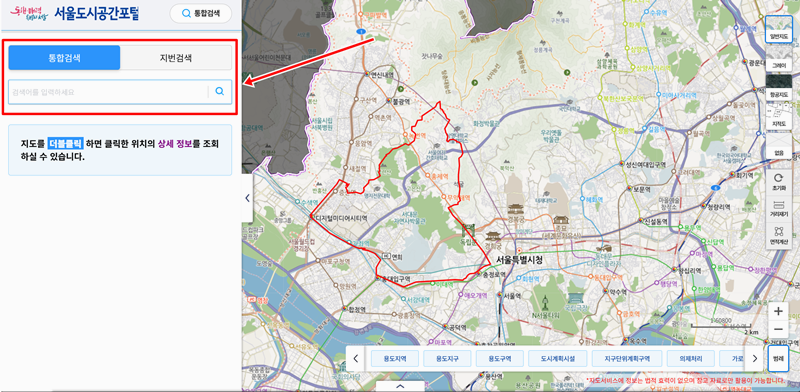Toggle the 용도구역 layer button
This screenshot has height=392, width=800.
499,358
